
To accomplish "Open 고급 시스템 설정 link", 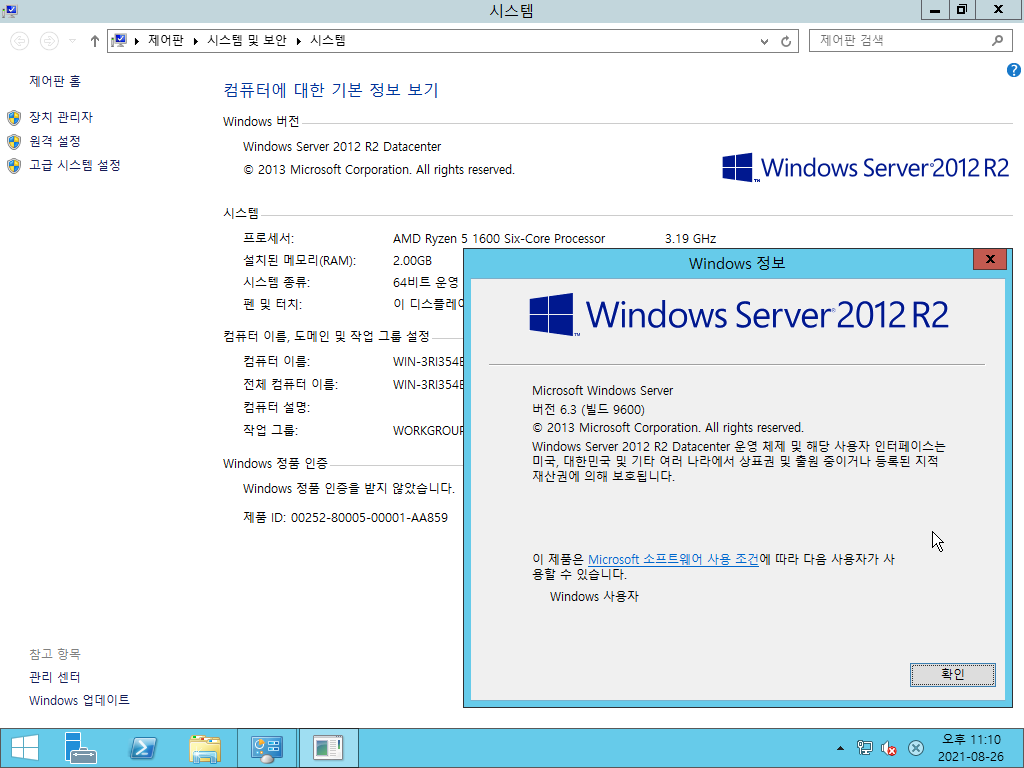I will pos(75,165).
